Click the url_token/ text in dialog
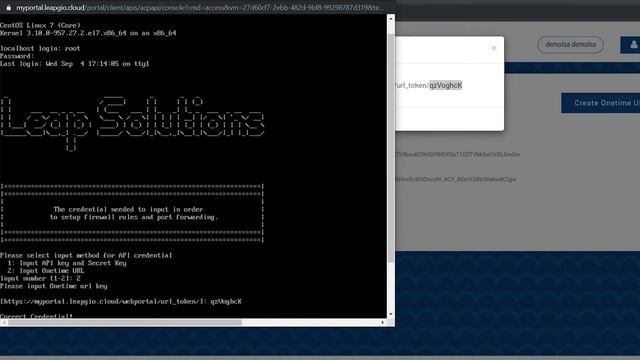The image size is (640, 360). (x=411, y=85)
